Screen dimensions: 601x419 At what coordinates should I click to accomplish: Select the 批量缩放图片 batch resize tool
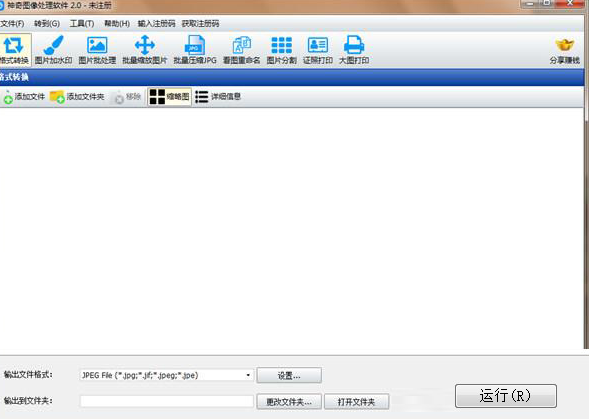pyautogui.click(x=144, y=48)
